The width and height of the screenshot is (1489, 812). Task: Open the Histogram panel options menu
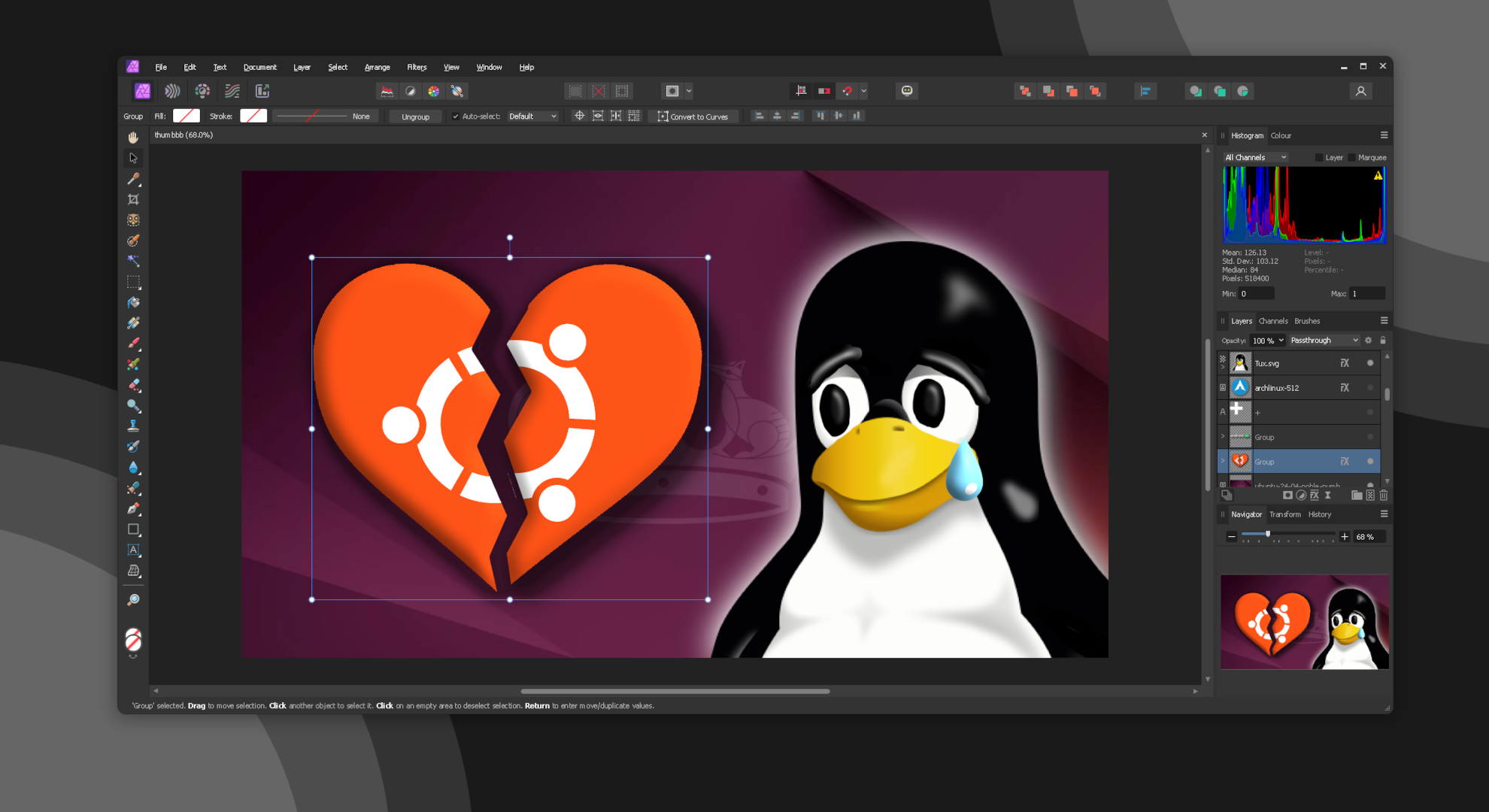pos(1384,135)
